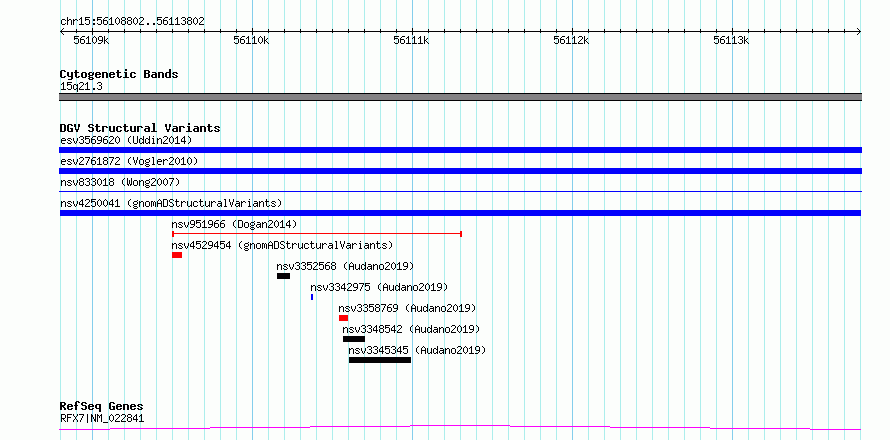Click the Cytogenetic Bands track heading

click(x=119, y=74)
